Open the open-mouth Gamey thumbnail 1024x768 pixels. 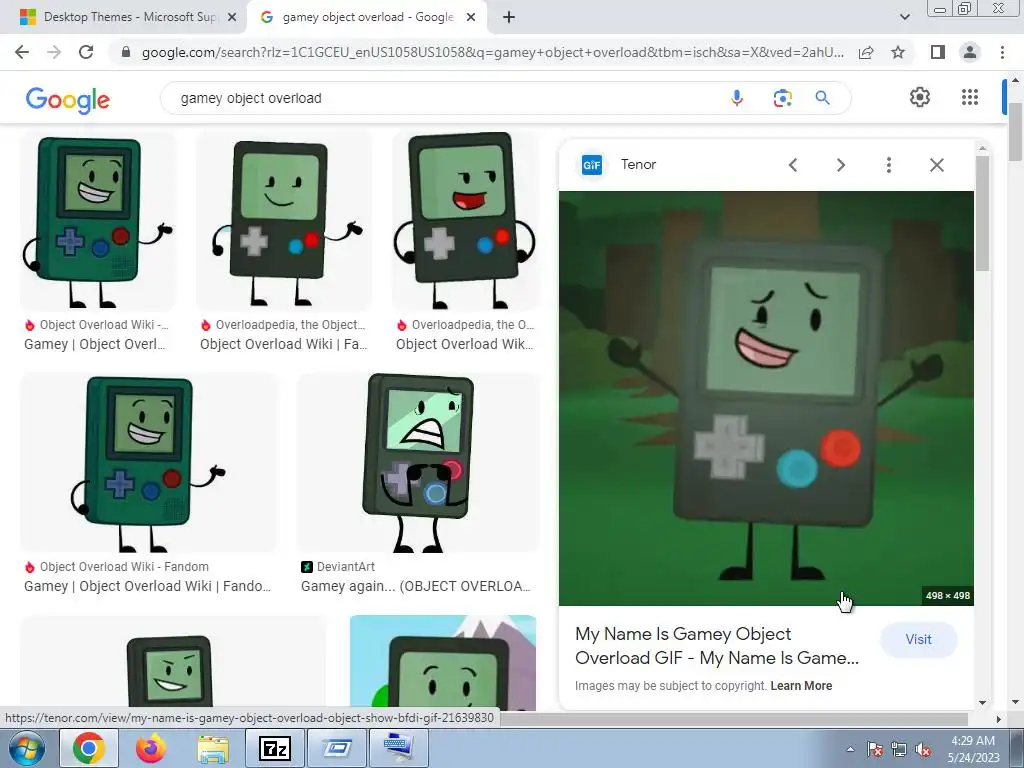[x=465, y=221]
